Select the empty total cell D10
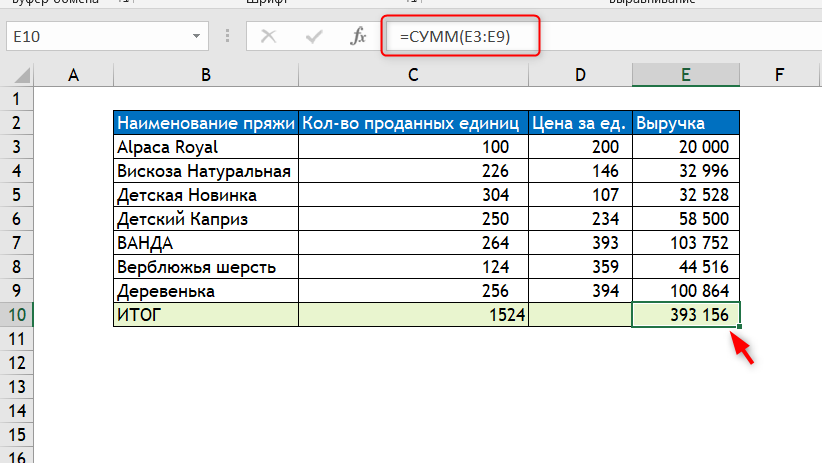This screenshot has height=463, width=822. (580, 315)
